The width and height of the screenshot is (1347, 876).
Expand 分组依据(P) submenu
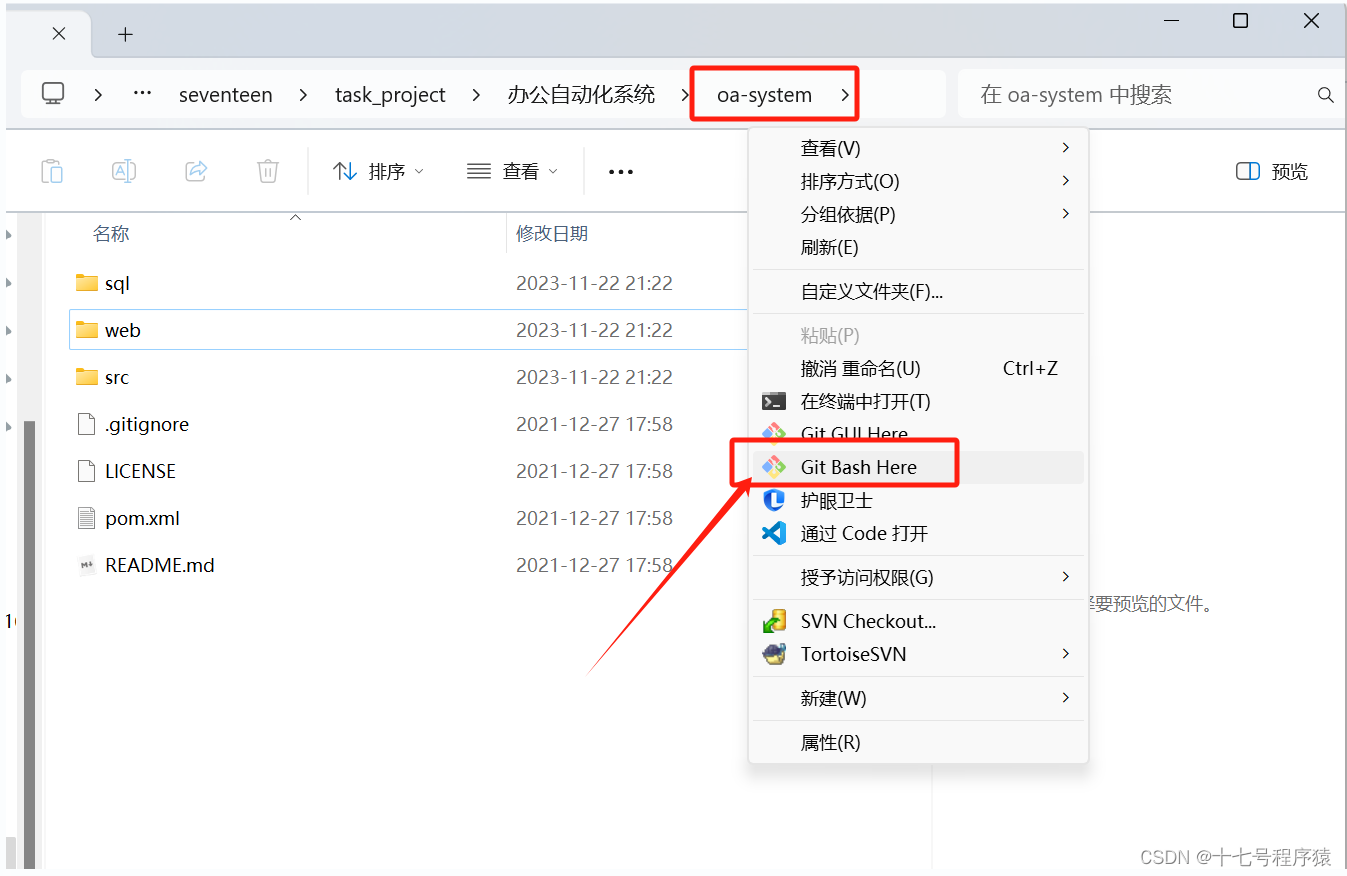(x=918, y=214)
